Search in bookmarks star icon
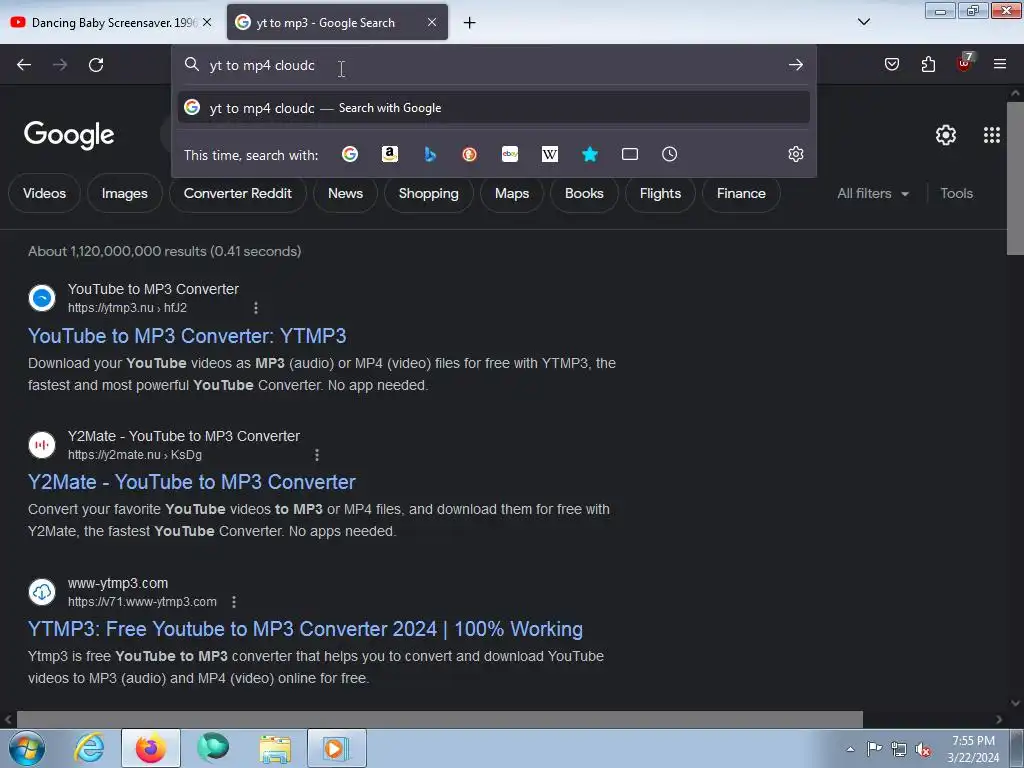The width and height of the screenshot is (1024, 768). 590,154
